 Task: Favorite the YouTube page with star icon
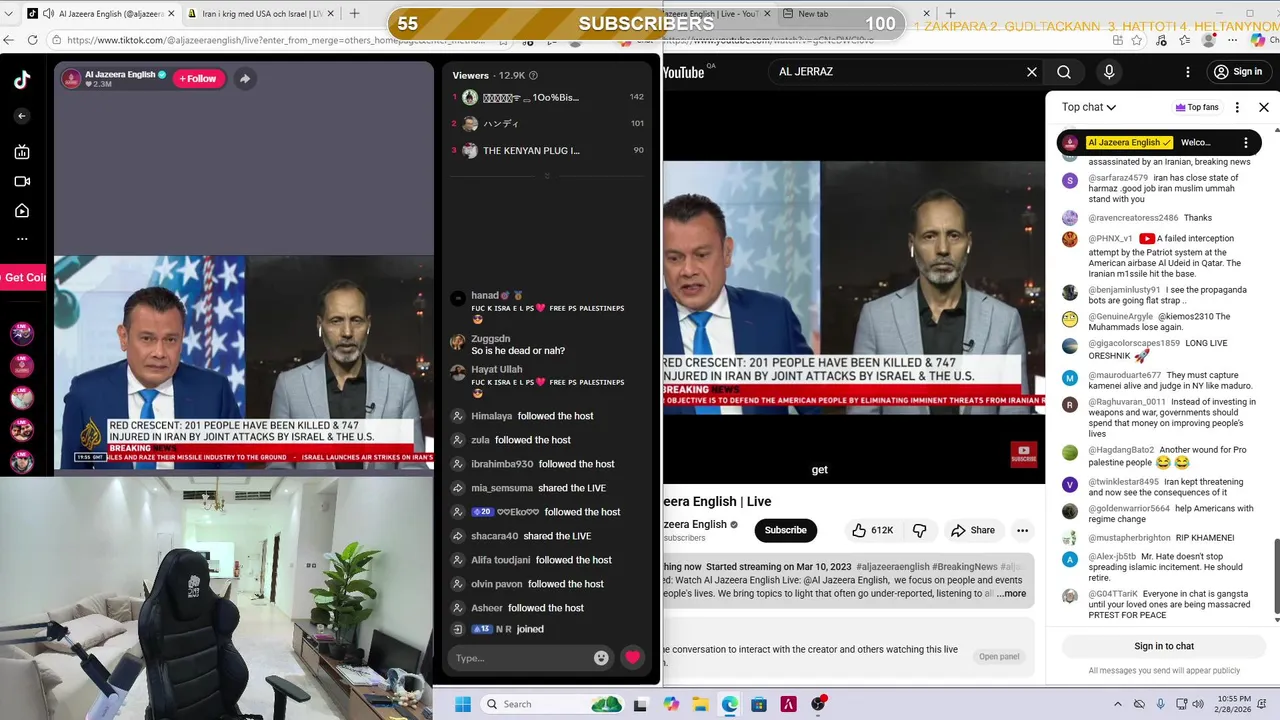(x=1137, y=40)
